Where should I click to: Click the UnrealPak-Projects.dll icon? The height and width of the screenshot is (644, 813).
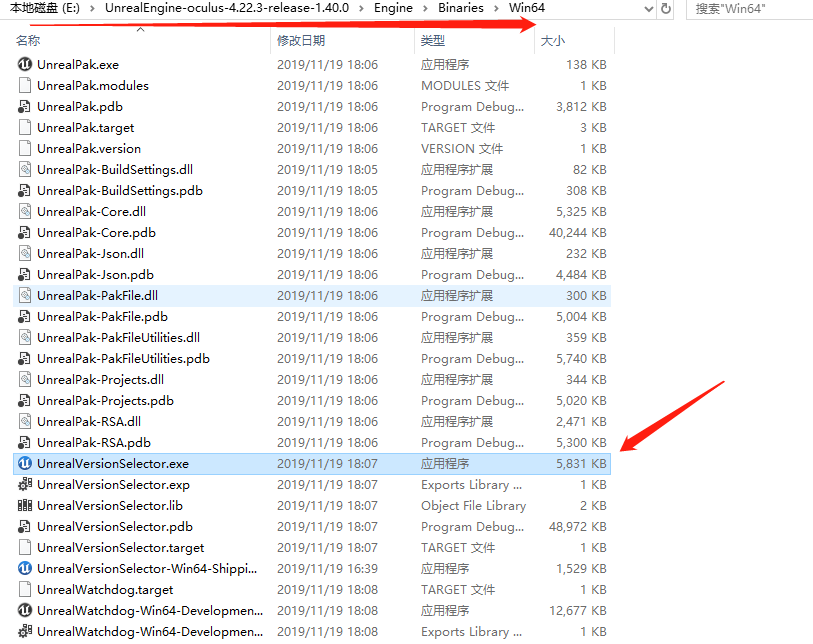25,380
